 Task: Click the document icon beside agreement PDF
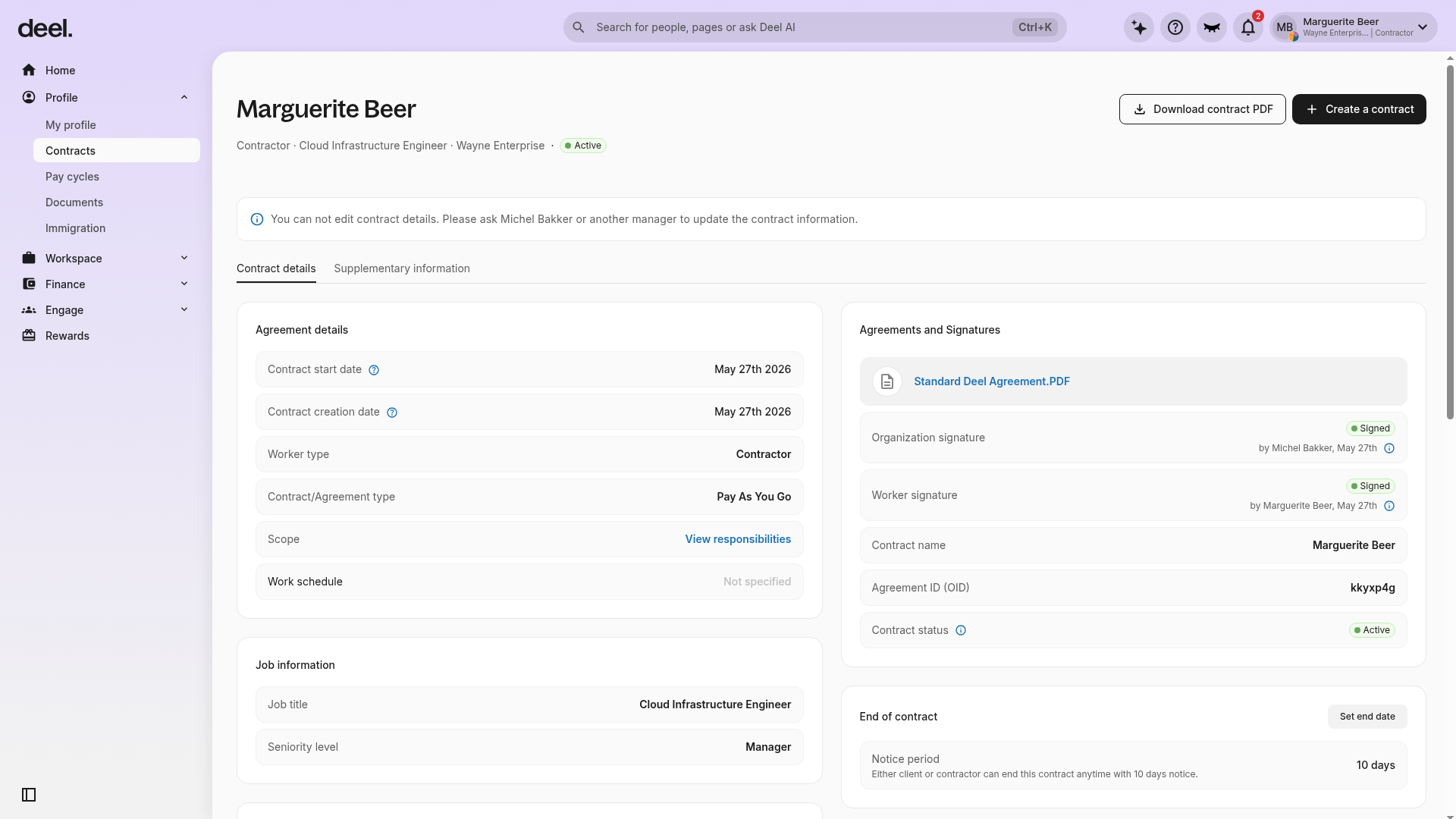pyautogui.click(x=887, y=381)
